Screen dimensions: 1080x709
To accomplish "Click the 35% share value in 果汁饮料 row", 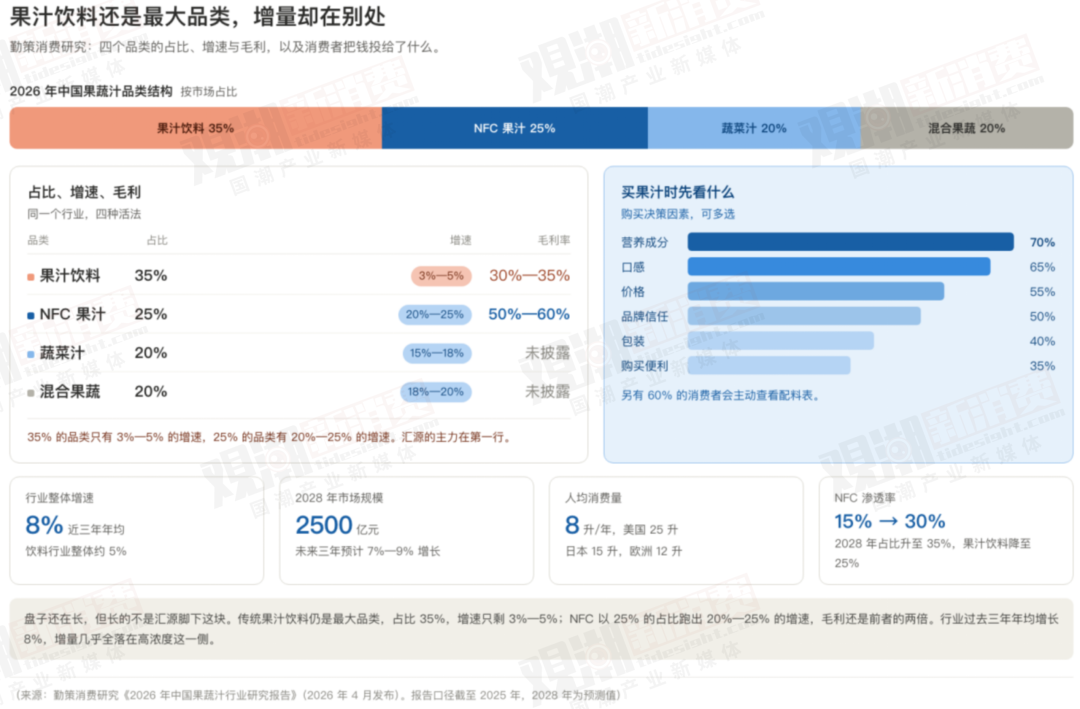I will pos(151,276).
